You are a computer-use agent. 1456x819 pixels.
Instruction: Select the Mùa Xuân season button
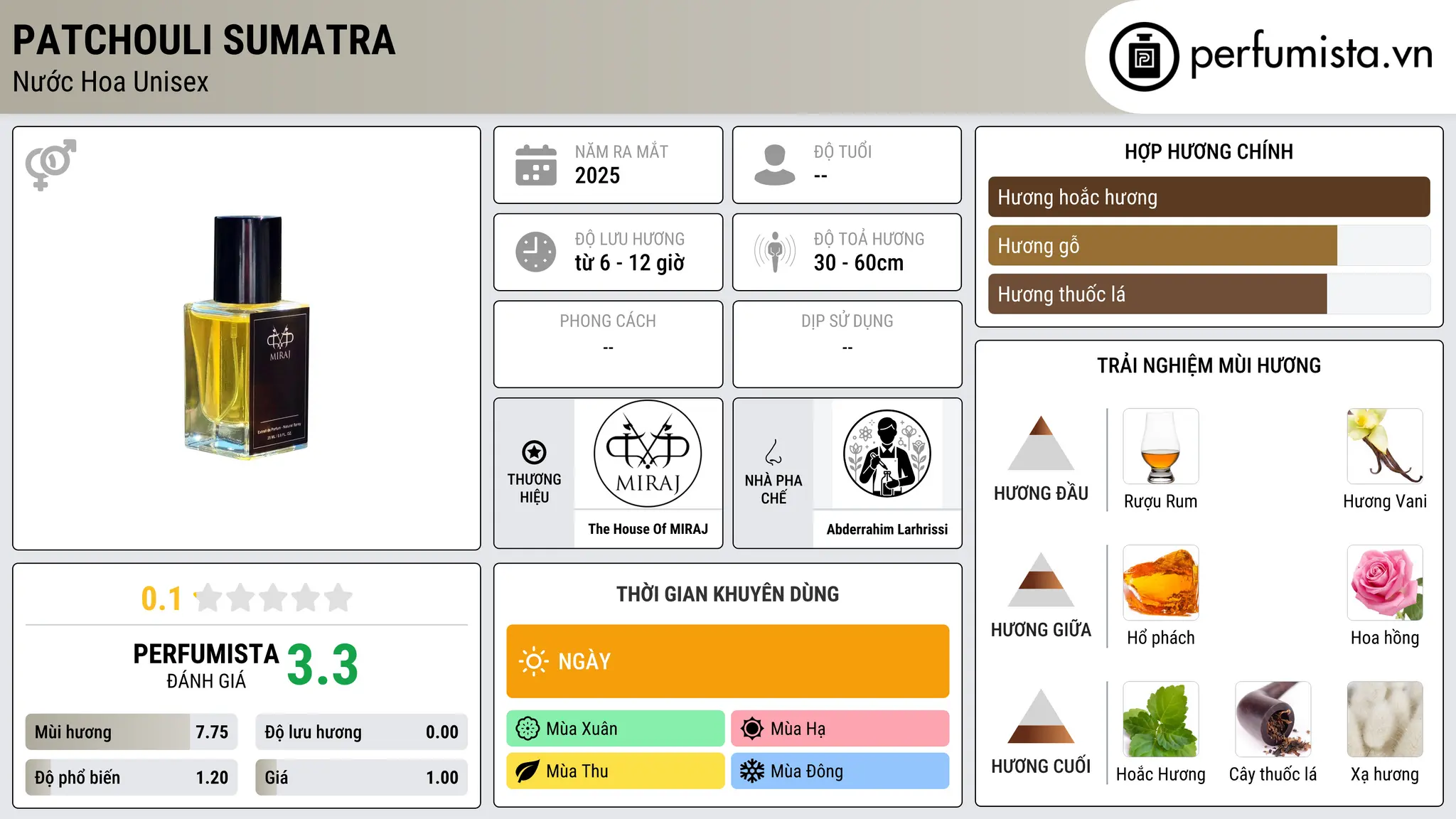(x=616, y=729)
